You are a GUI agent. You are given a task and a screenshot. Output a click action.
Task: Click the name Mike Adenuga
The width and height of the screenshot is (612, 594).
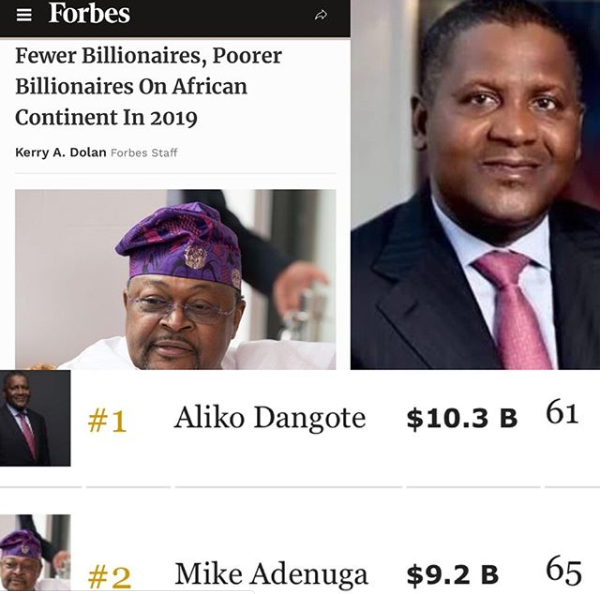tap(271, 574)
